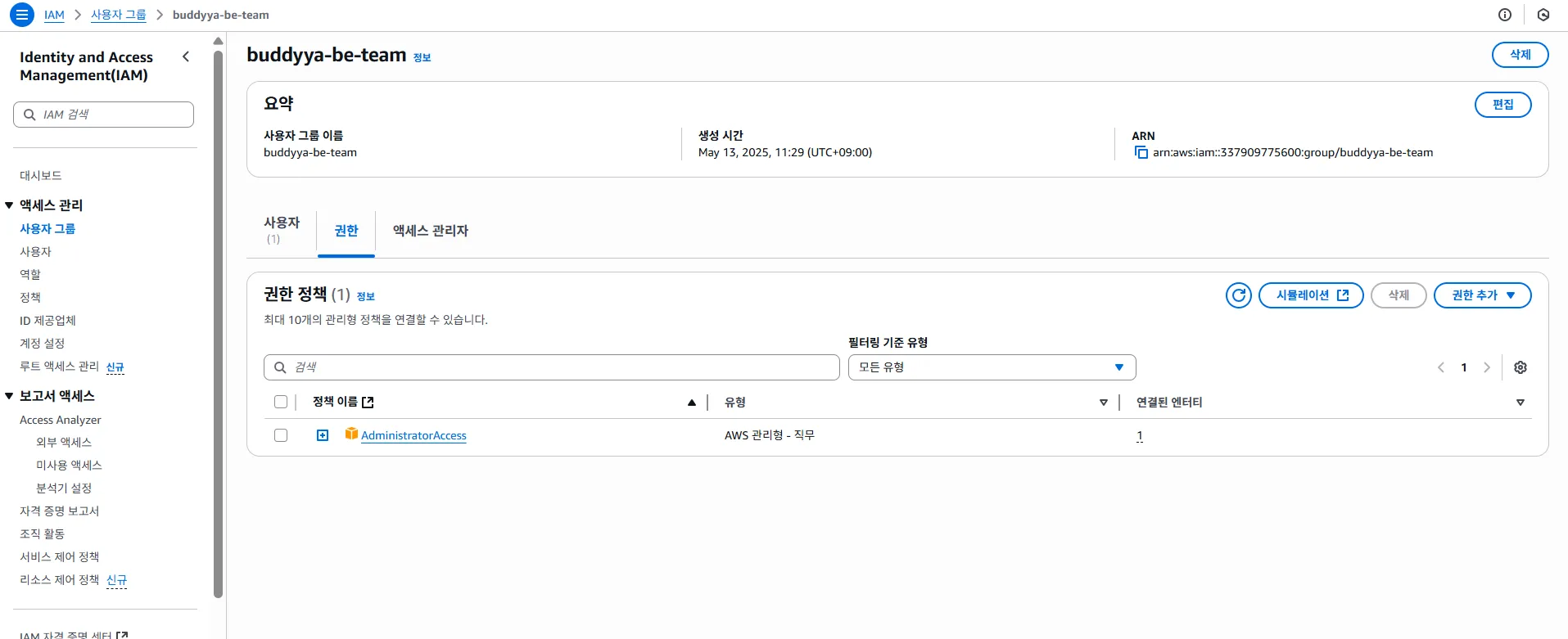Click the 편집 button in summary
Image resolution: width=1568 pixels, height=639 pixels.
[x=1503, y=105]
